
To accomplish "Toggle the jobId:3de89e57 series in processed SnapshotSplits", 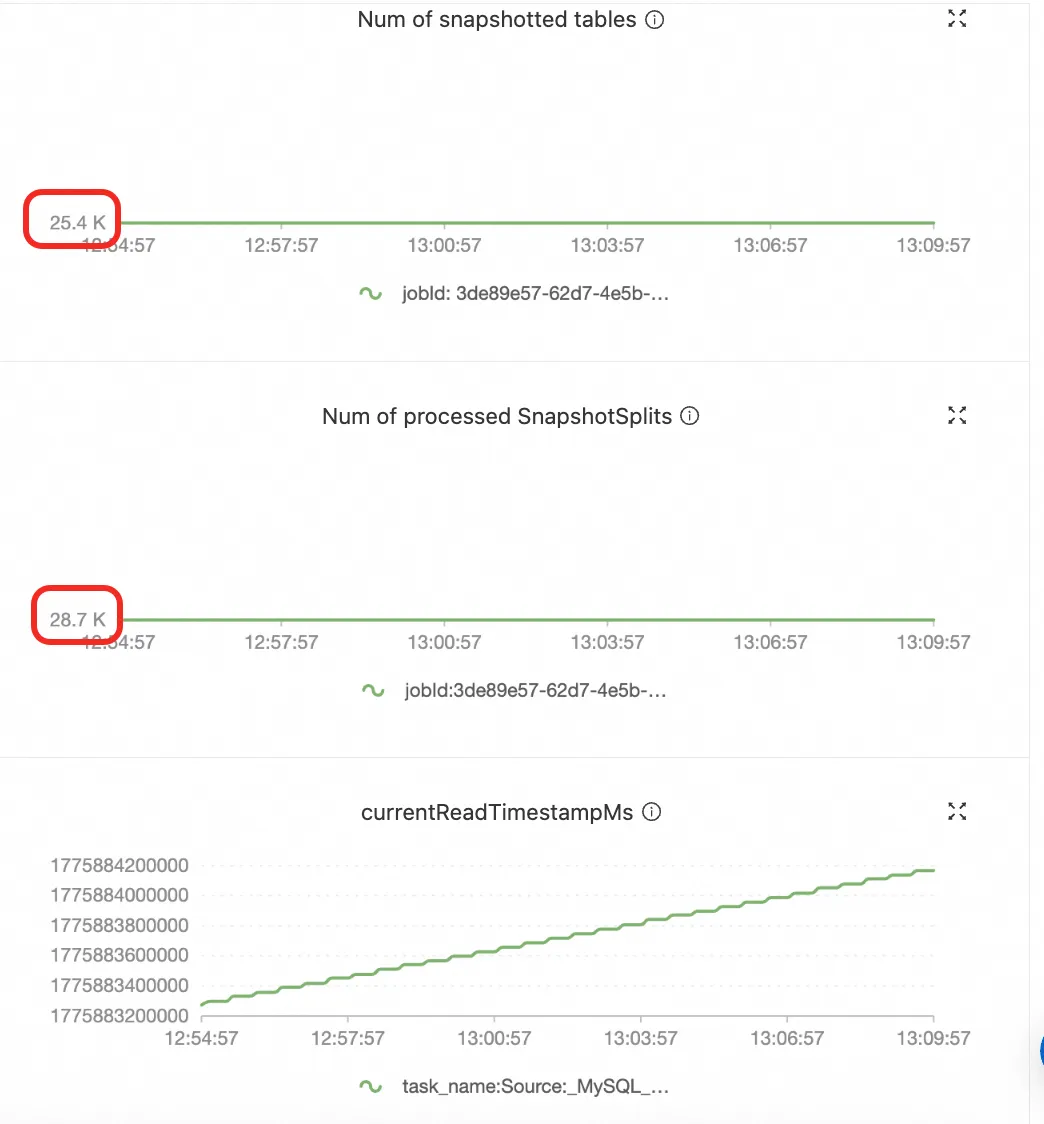I will coord(536,690).
